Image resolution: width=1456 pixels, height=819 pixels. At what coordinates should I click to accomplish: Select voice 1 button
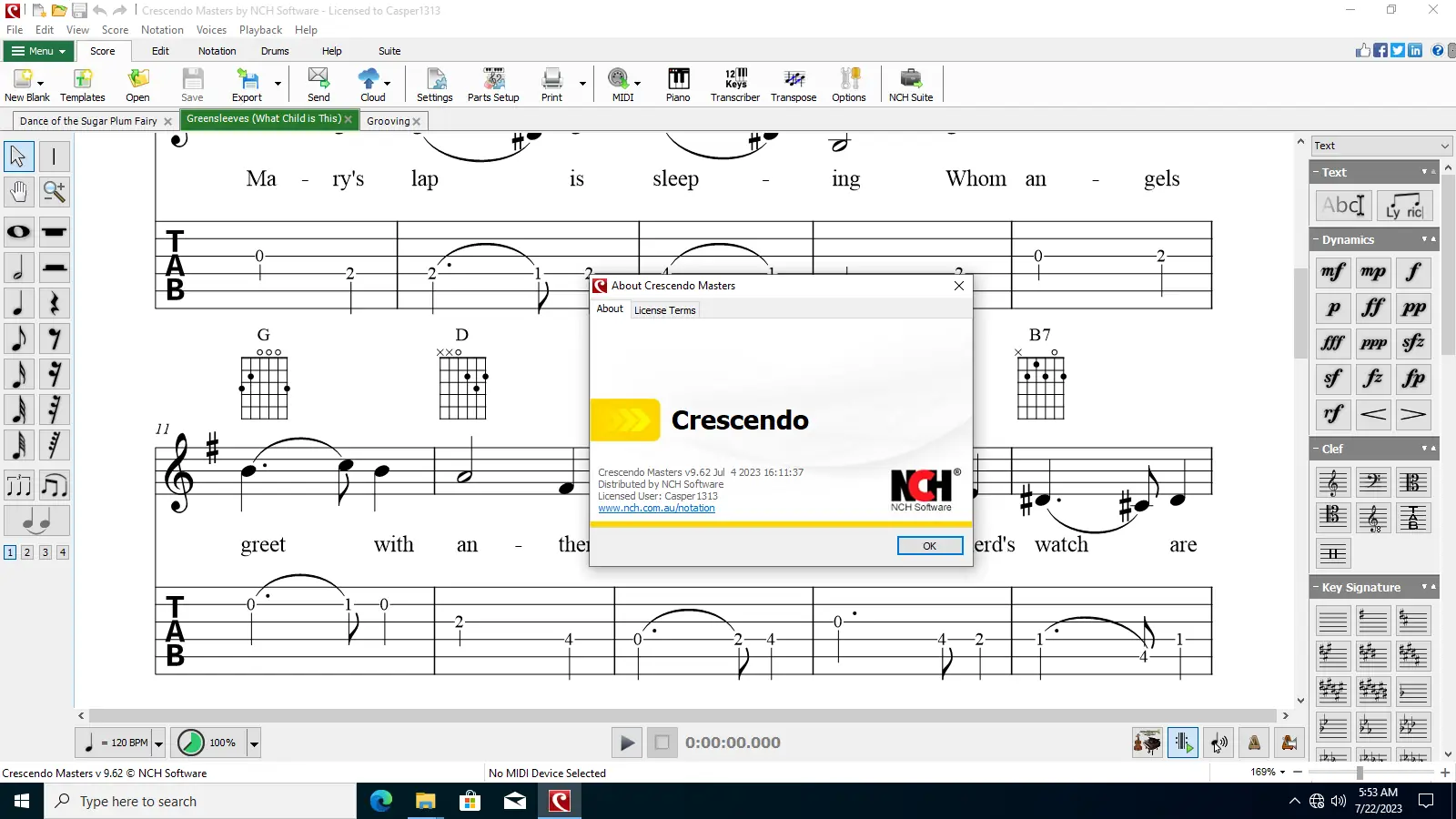(10, 552)
